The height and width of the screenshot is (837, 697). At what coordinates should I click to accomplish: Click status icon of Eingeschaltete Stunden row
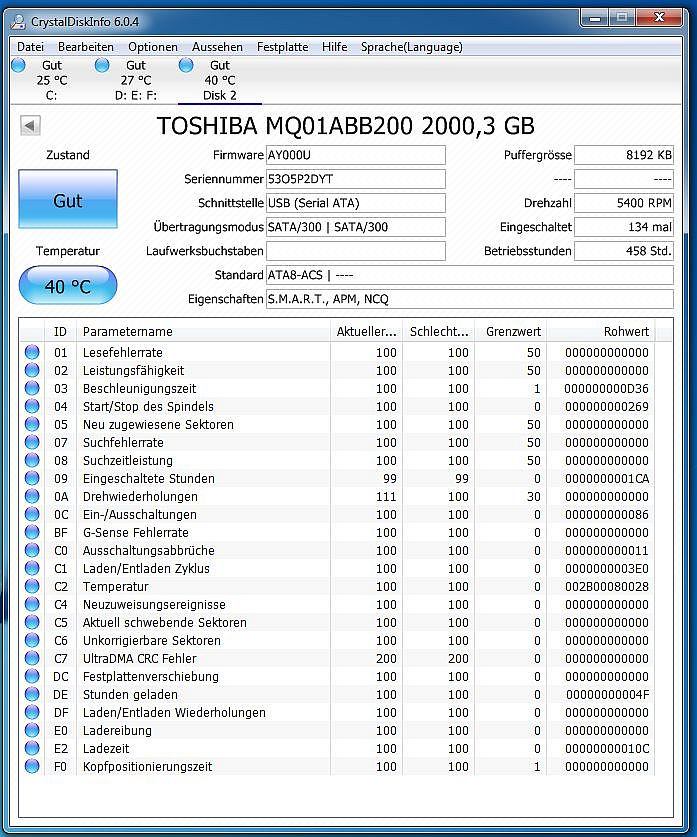coord(32,478)
